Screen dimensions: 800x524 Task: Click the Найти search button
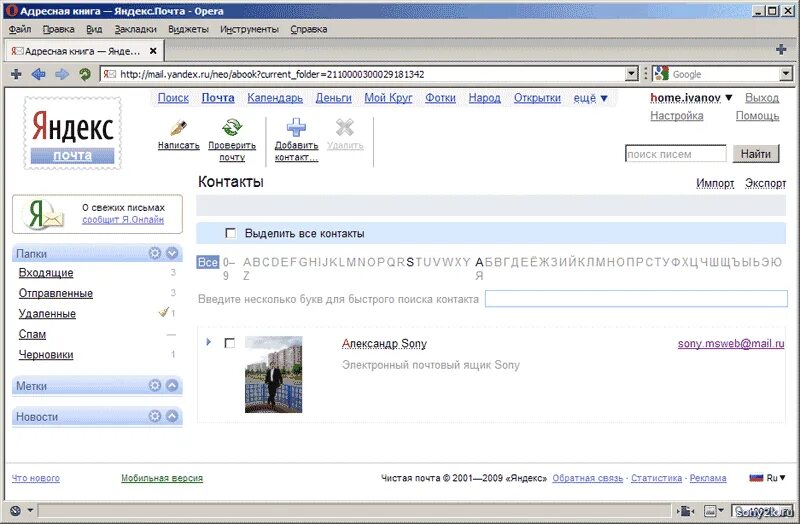756,154
